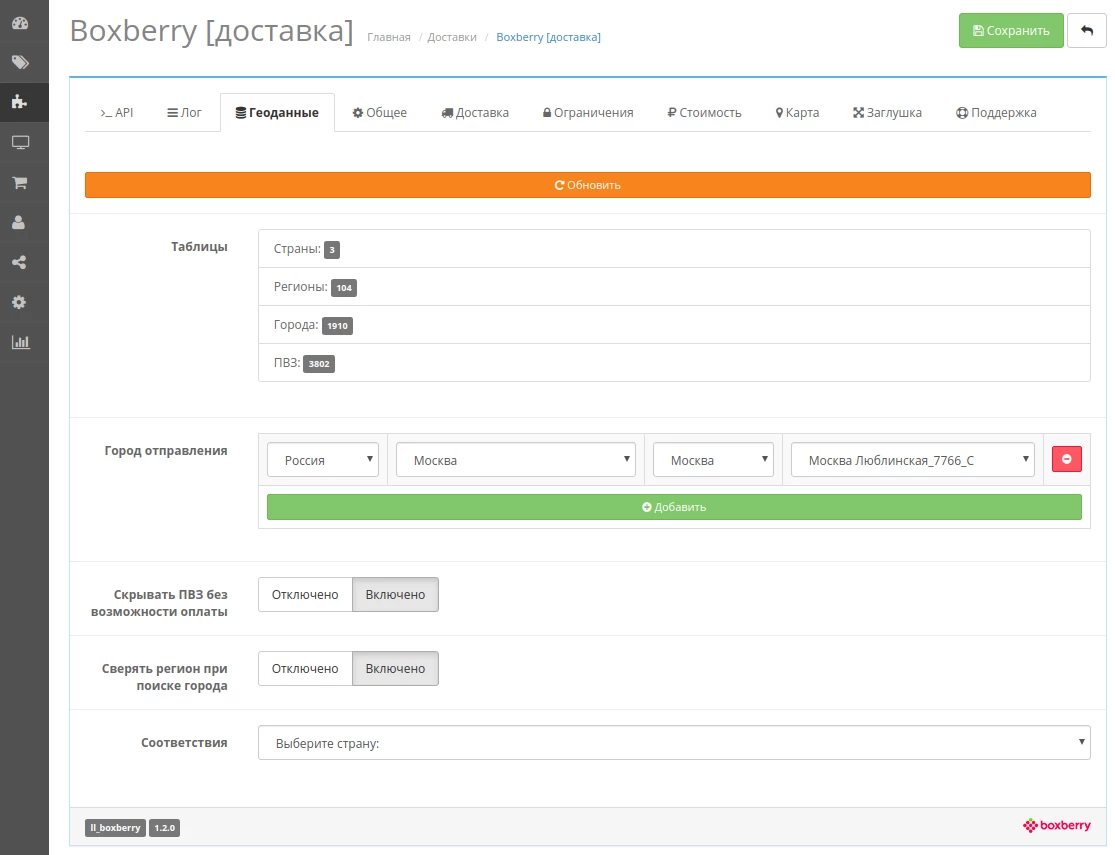1115x855 pixels.
Task: Open the extensions puzzle icon in sidebar
Action: tap(20, 102)
